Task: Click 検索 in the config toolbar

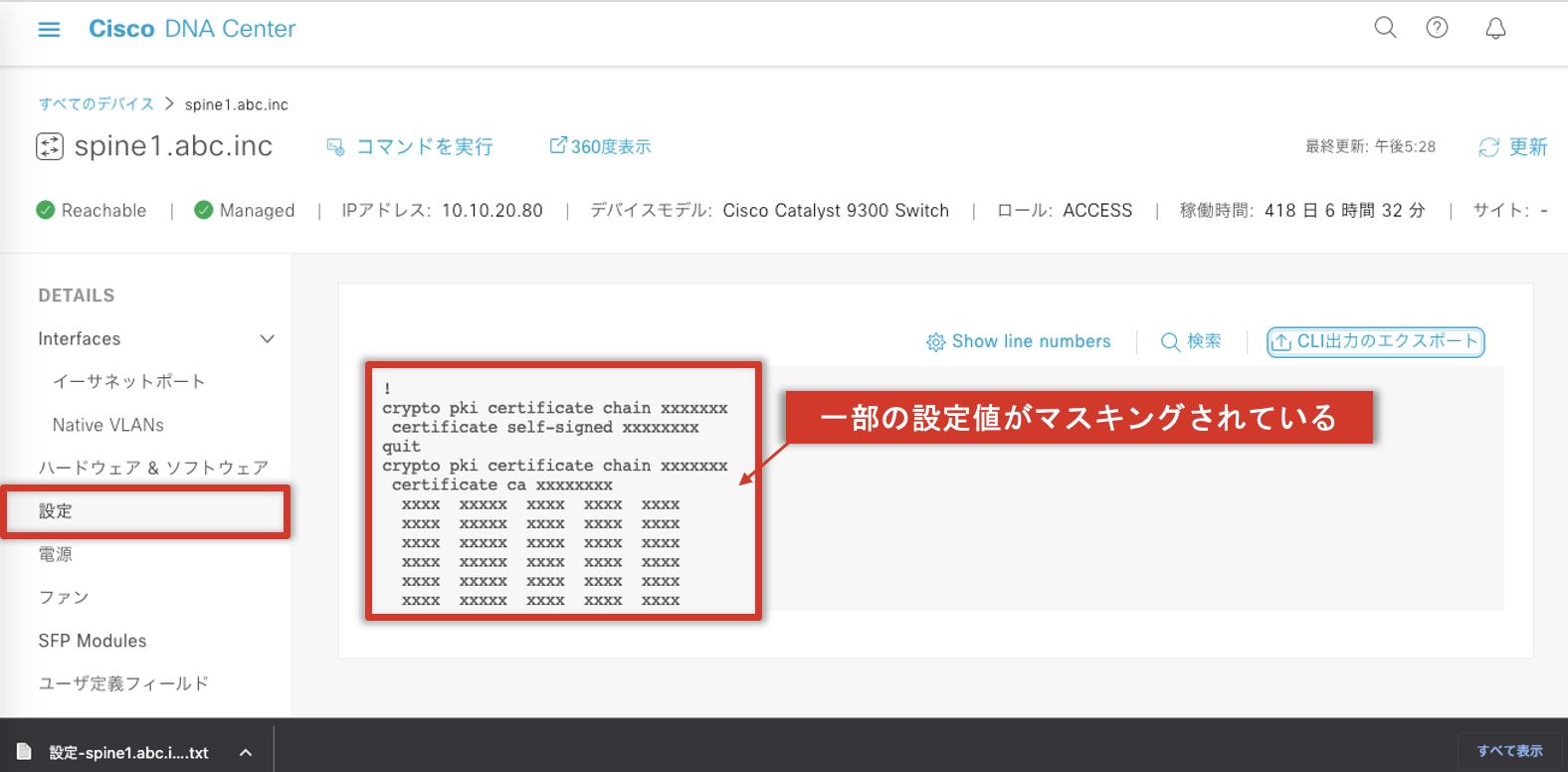Action: click(x=1191, y=341)
